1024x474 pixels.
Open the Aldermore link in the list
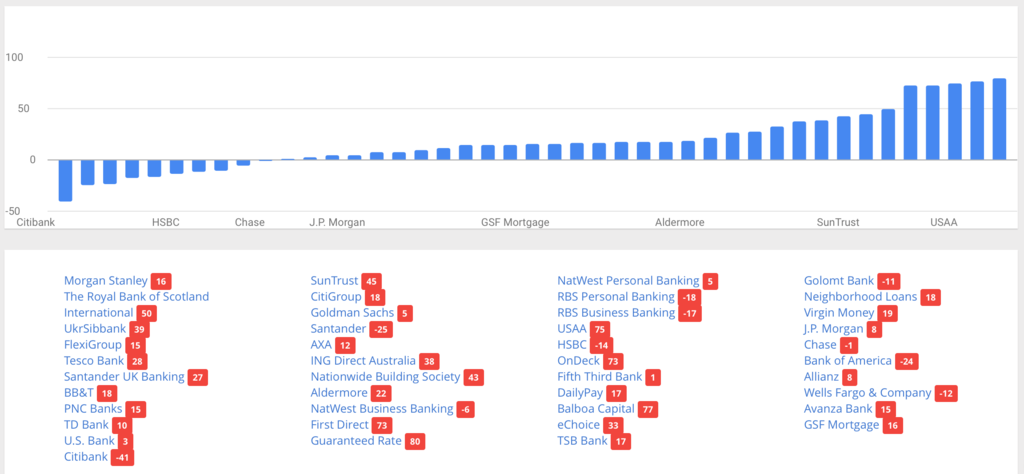(339, 392)
